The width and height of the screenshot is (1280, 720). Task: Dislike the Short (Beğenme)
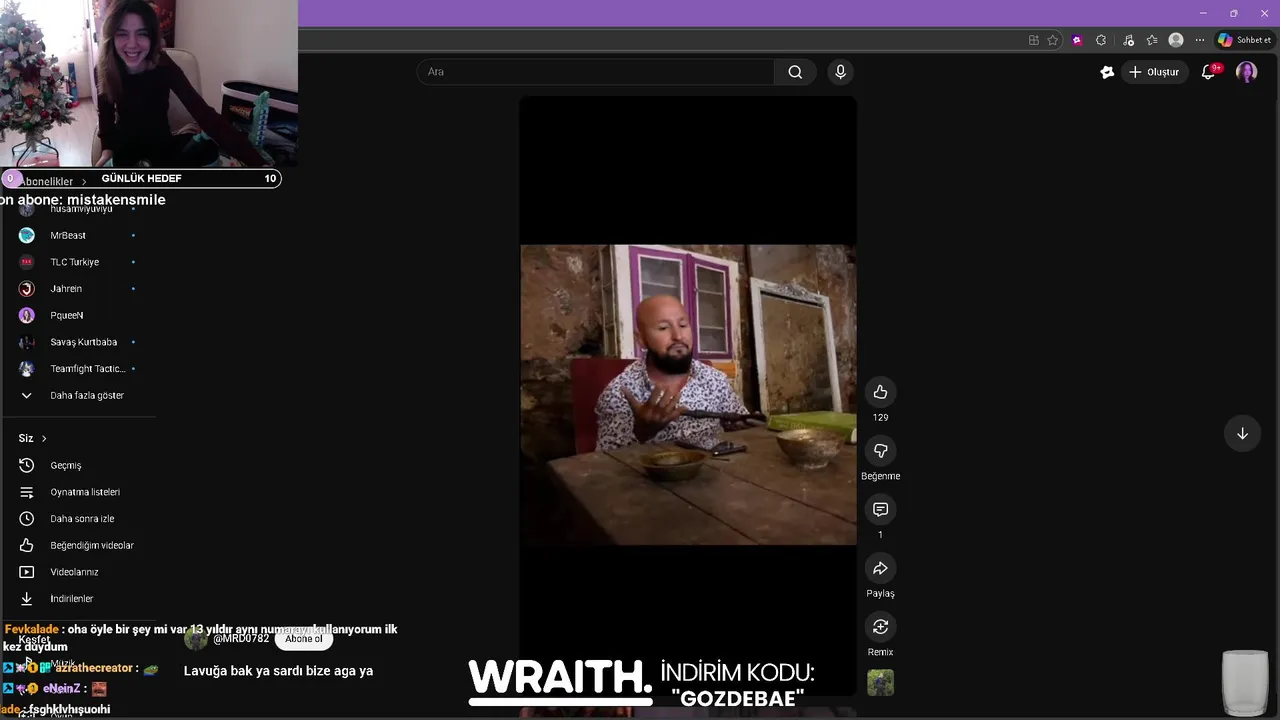point(880,451)
